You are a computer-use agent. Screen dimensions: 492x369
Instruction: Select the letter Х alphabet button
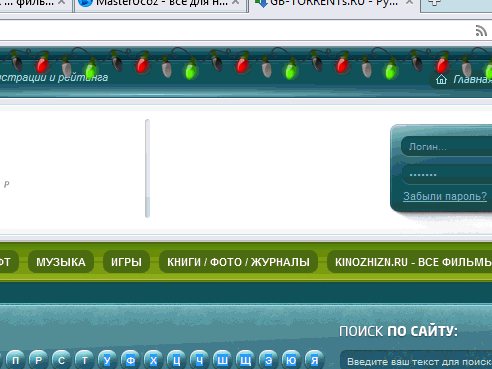point(153,360)
